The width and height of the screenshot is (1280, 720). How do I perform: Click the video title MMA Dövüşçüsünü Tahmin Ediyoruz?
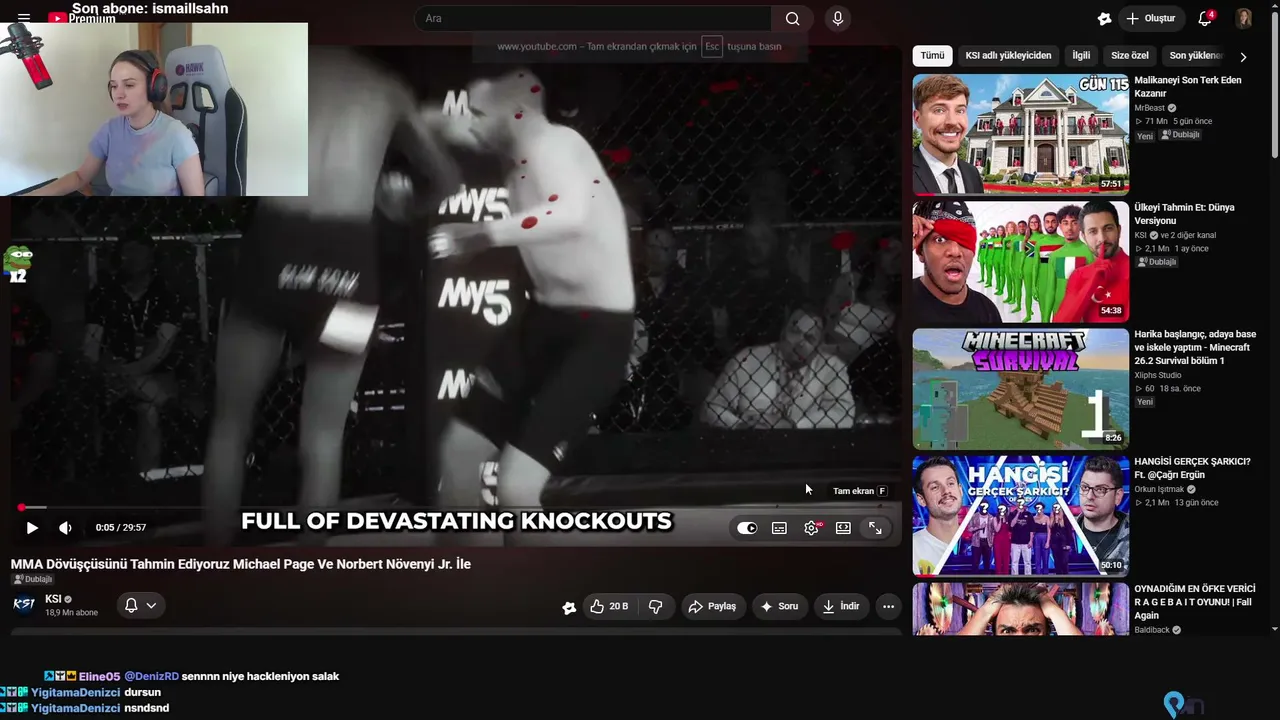click(x=241, y=564)
